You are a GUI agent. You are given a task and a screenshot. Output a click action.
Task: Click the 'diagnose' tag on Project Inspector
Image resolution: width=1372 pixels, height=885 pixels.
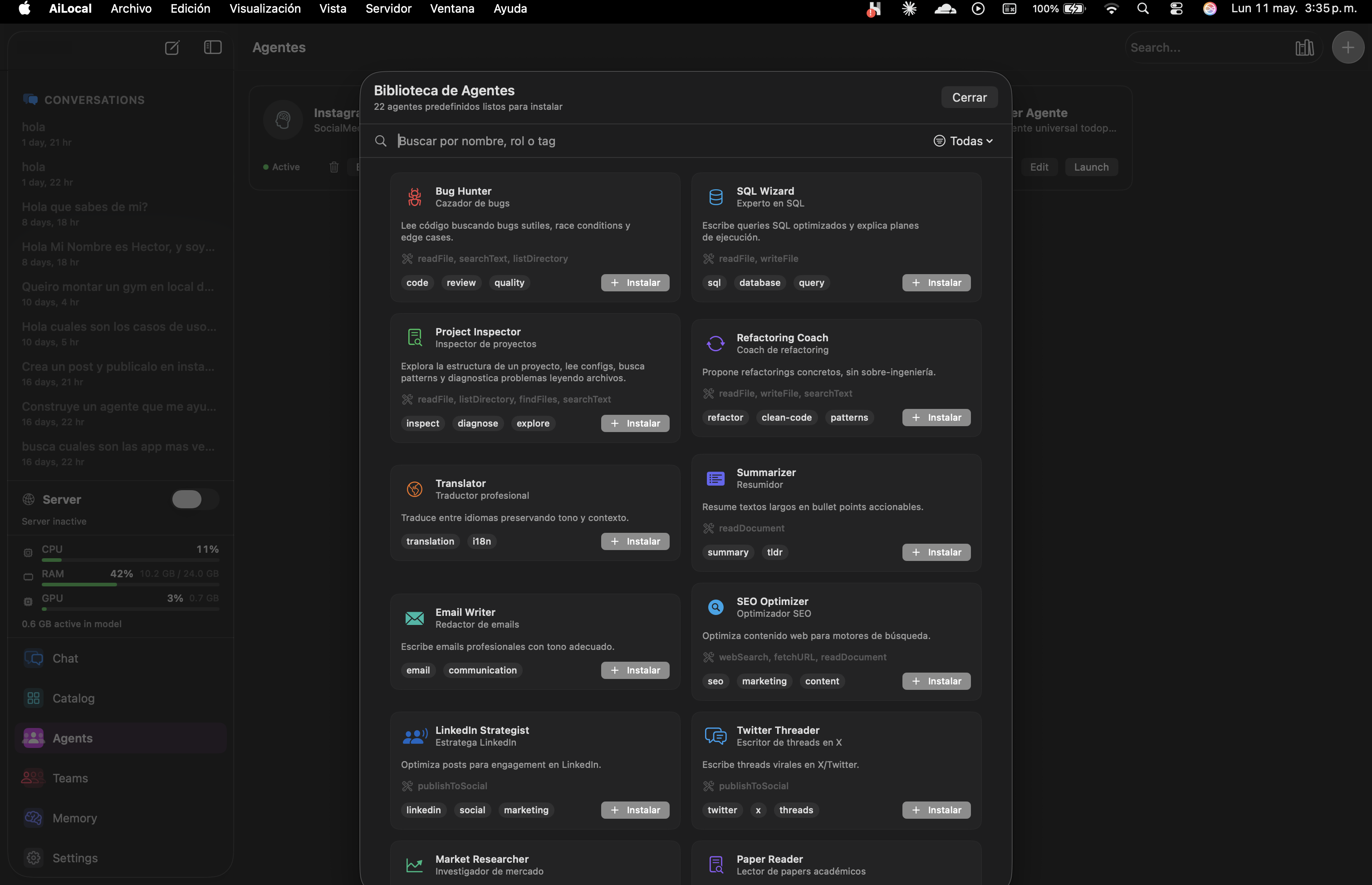click(x=477, y=423)
